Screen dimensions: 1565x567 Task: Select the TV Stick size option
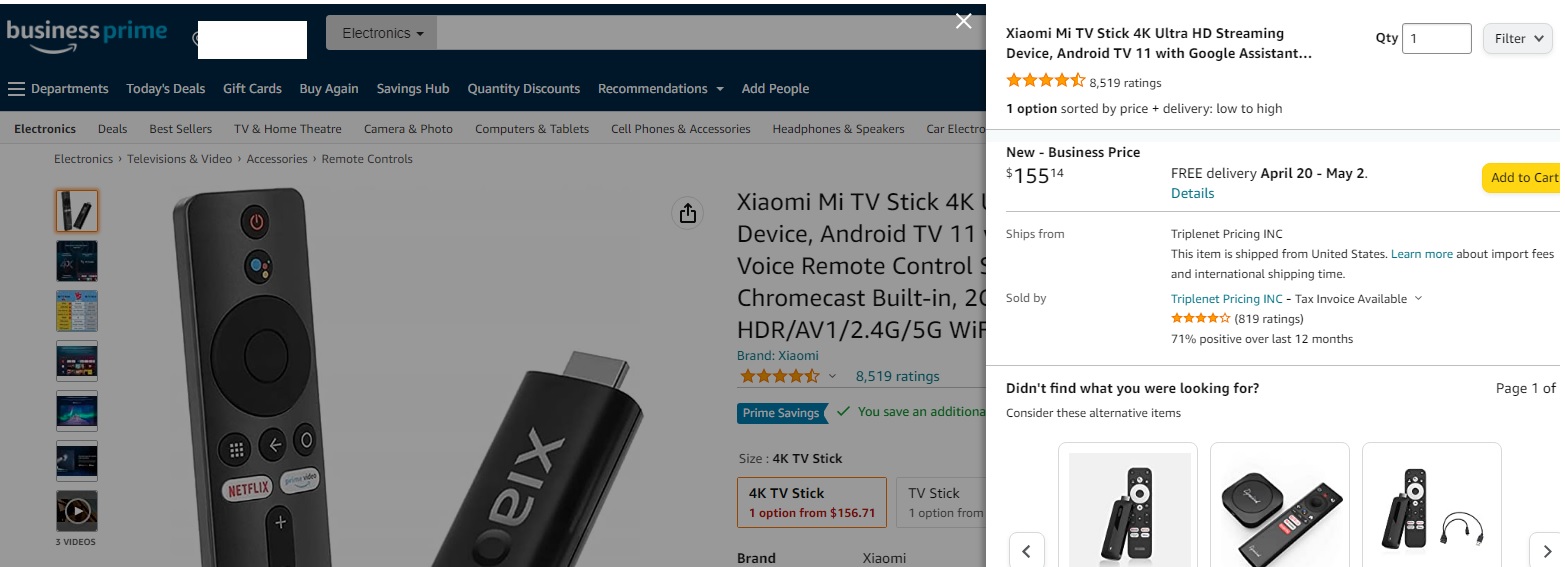click(x=941, y=502)
